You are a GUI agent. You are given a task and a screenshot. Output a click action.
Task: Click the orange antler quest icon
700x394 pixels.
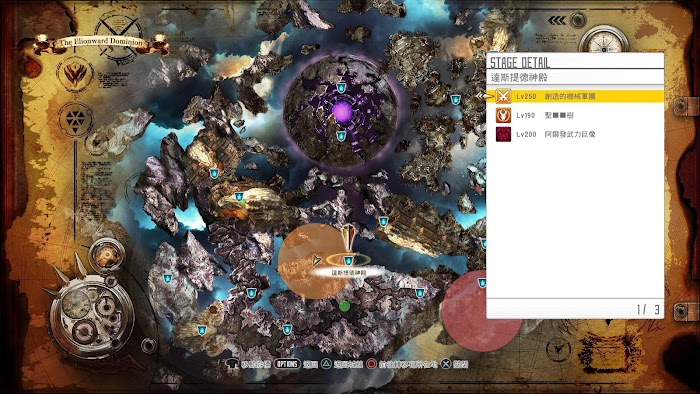504,115
